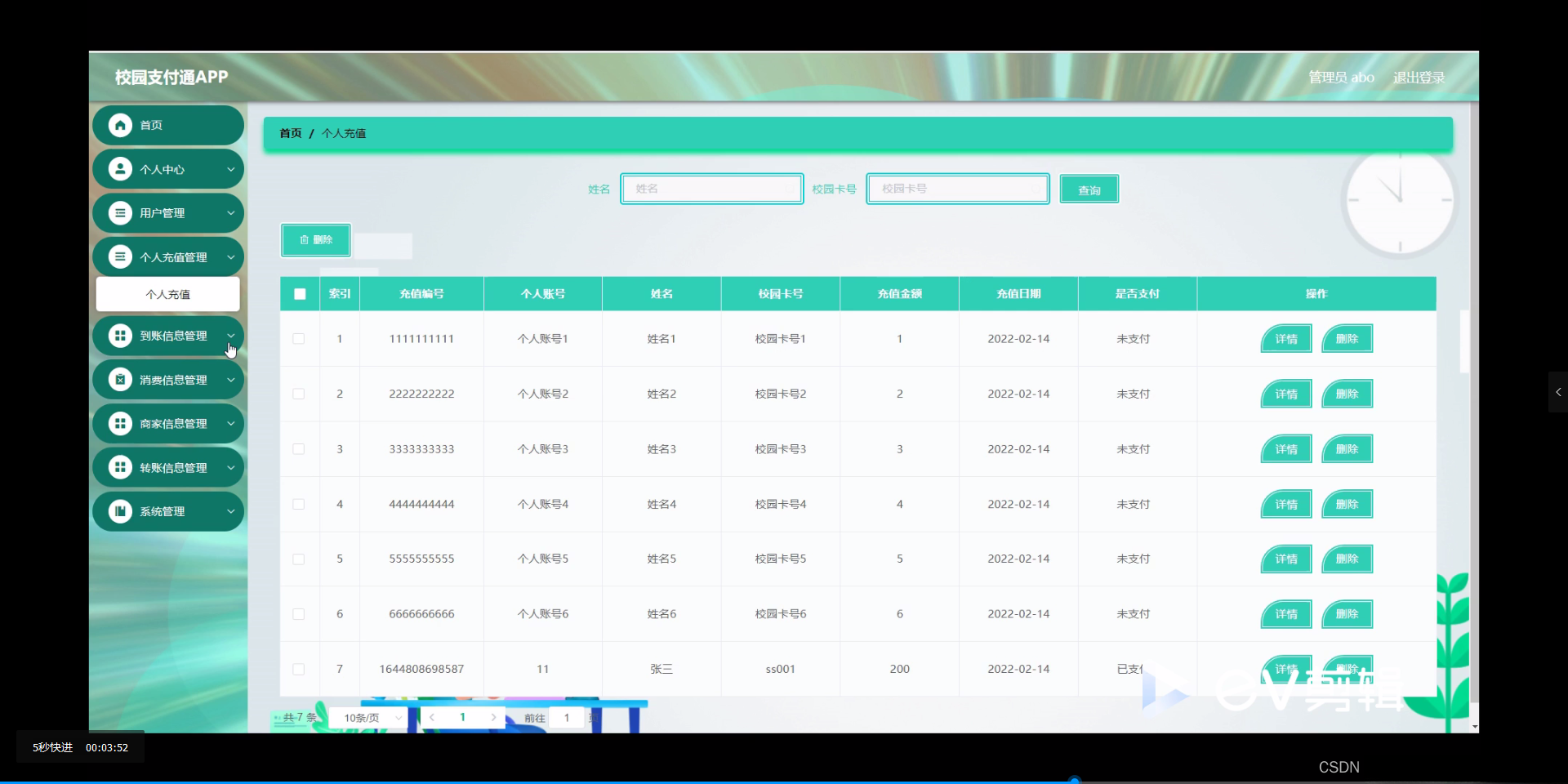Select 个人充值 submenu item
The height and width of the screenshot is (784, 1568).
click(167, 294)
